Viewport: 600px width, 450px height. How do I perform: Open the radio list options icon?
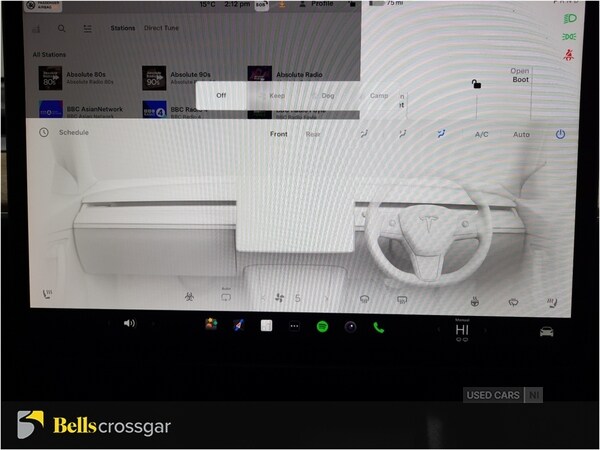point(88,29)
